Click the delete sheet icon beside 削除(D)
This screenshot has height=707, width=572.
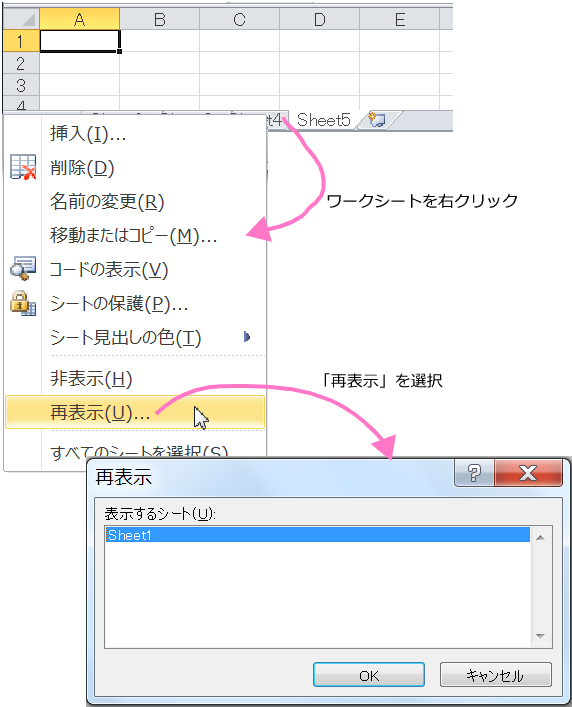(x=23, y=167)
